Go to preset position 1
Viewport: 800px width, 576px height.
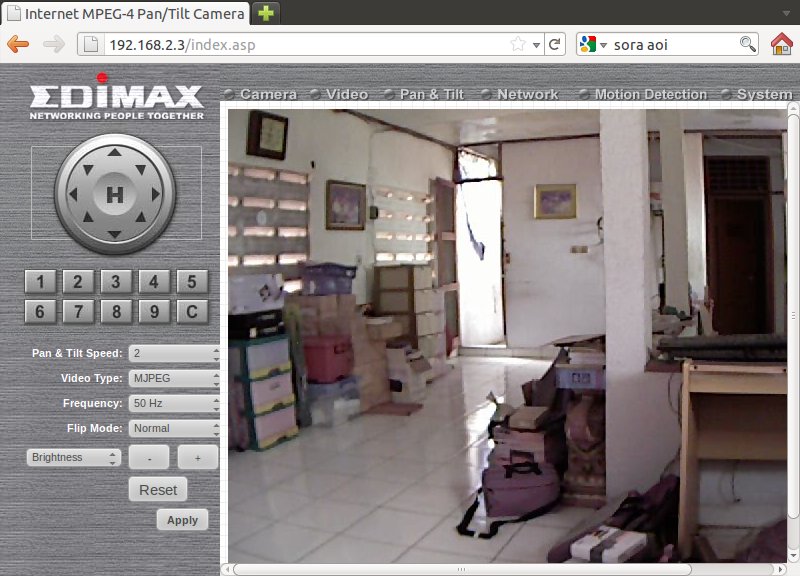pyautogui.click(x=40, y=282)
